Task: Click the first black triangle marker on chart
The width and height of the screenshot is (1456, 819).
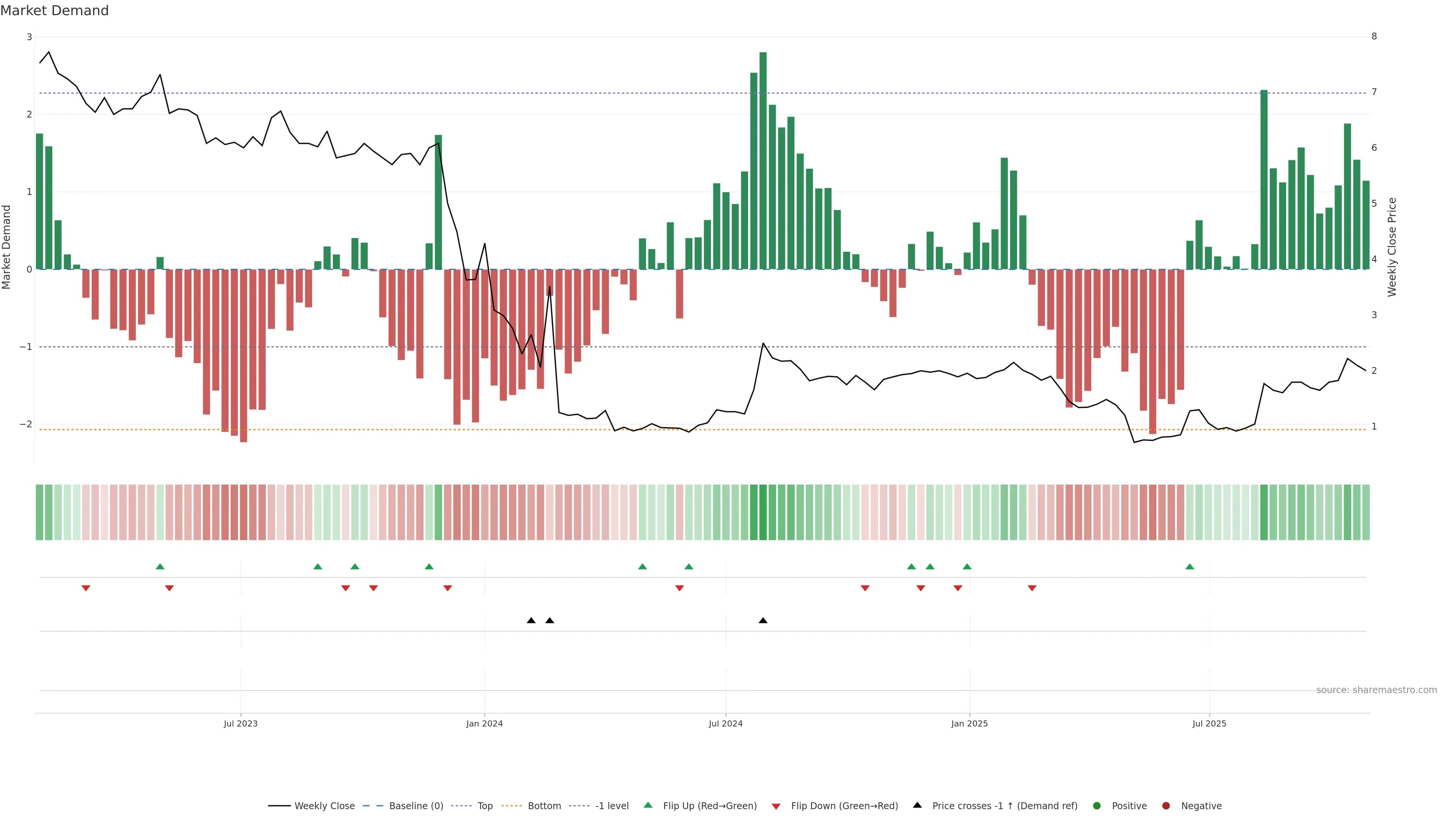Action: click(531, 621)
